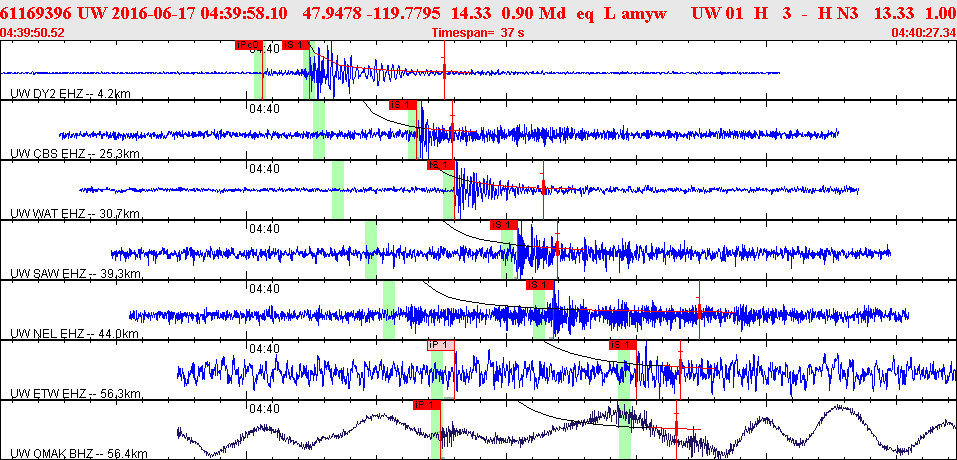Click the UW CBS EHZ 25.3km label

click(74, 154)
